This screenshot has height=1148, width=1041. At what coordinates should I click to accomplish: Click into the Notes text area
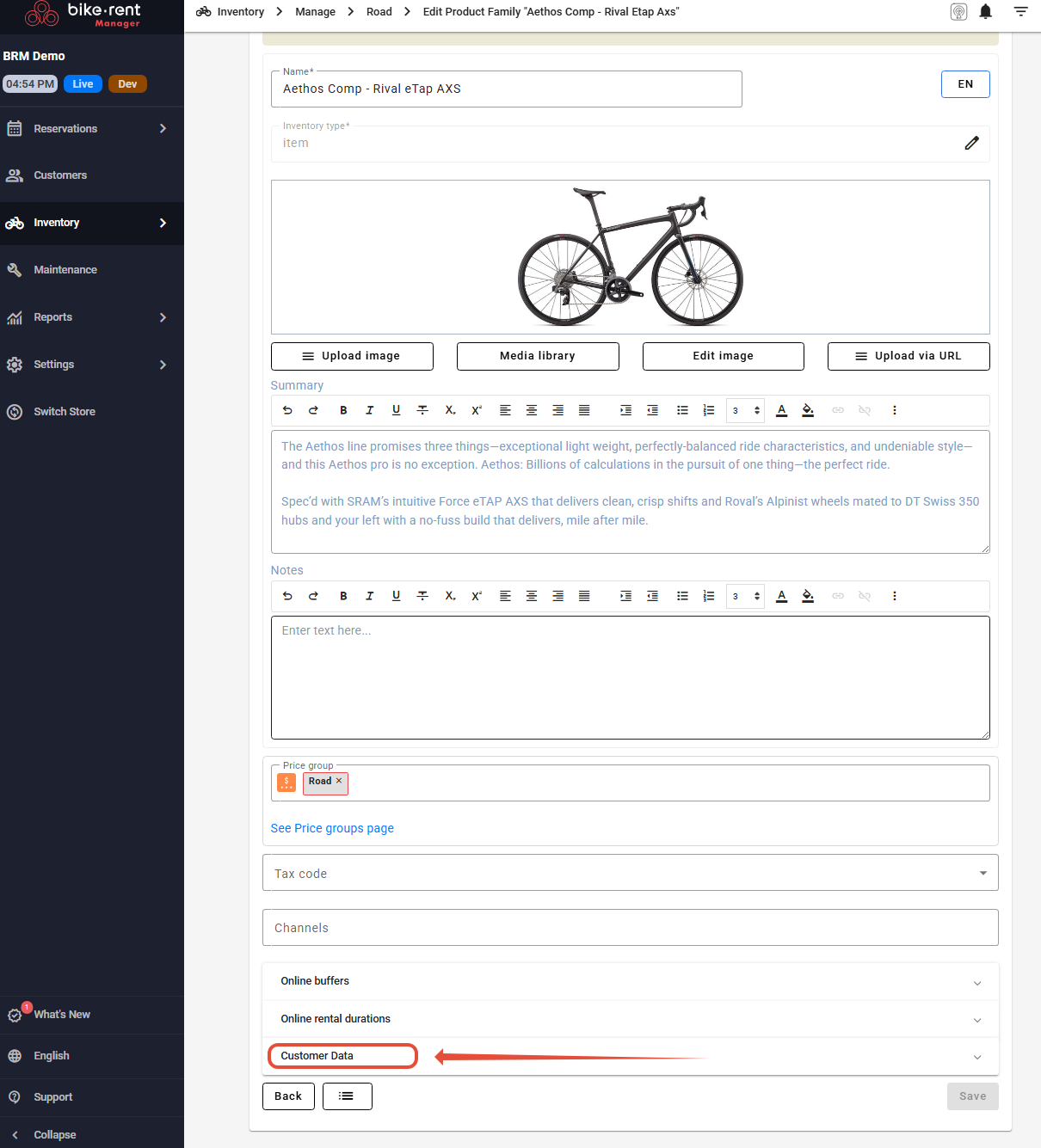click(630, 678)
